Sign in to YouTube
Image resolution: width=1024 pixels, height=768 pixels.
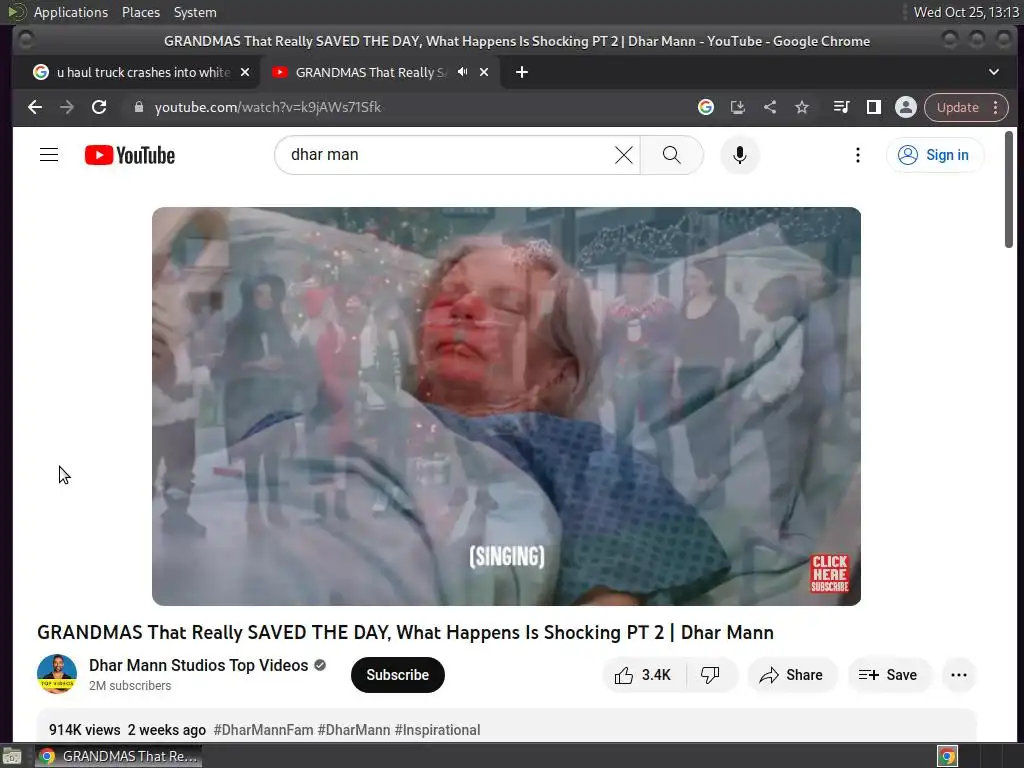click(x=934, y=155)
